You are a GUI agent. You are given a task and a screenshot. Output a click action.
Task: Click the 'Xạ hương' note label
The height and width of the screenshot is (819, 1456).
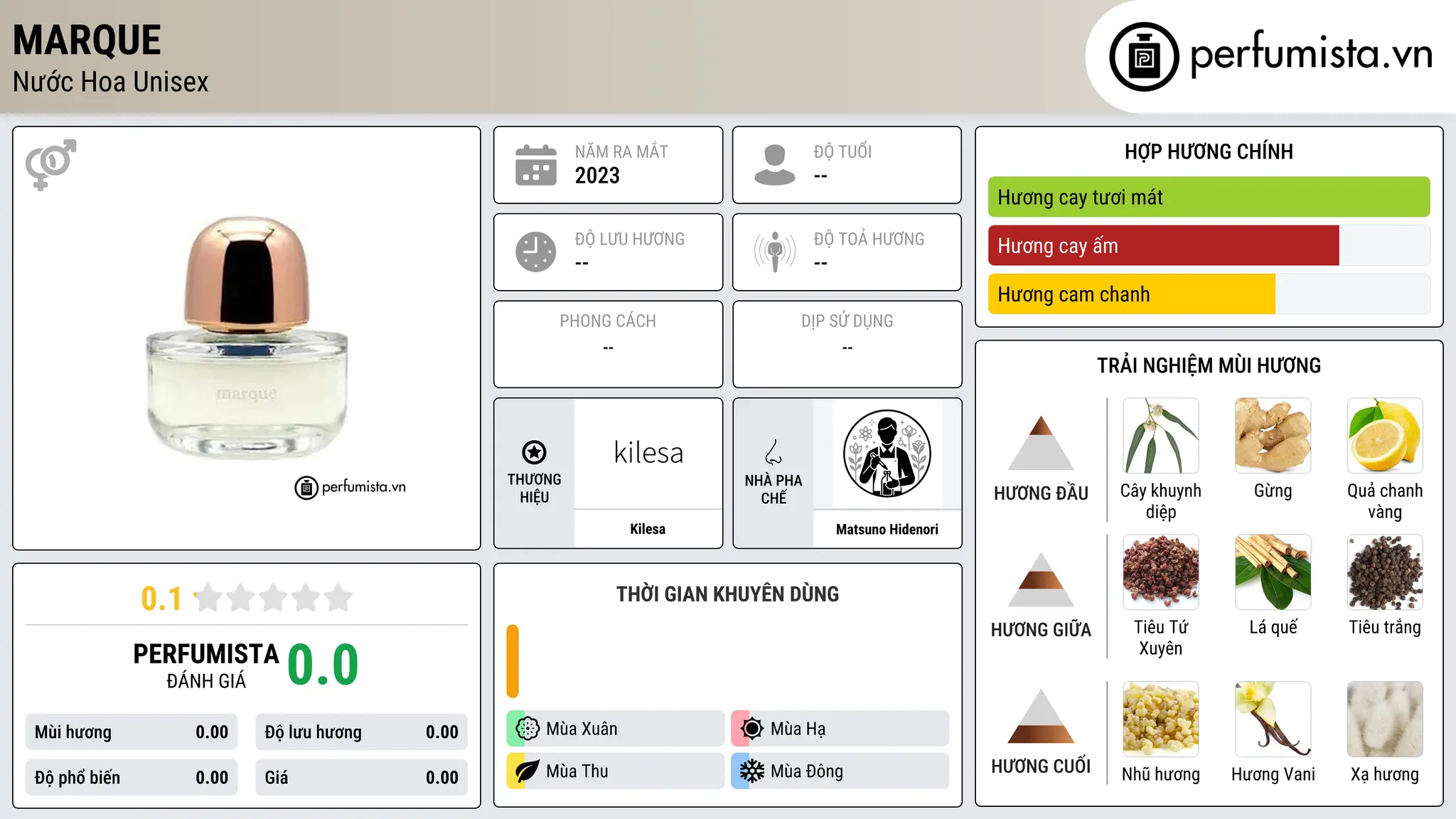pyautogui.click(x=1385, y=774)
